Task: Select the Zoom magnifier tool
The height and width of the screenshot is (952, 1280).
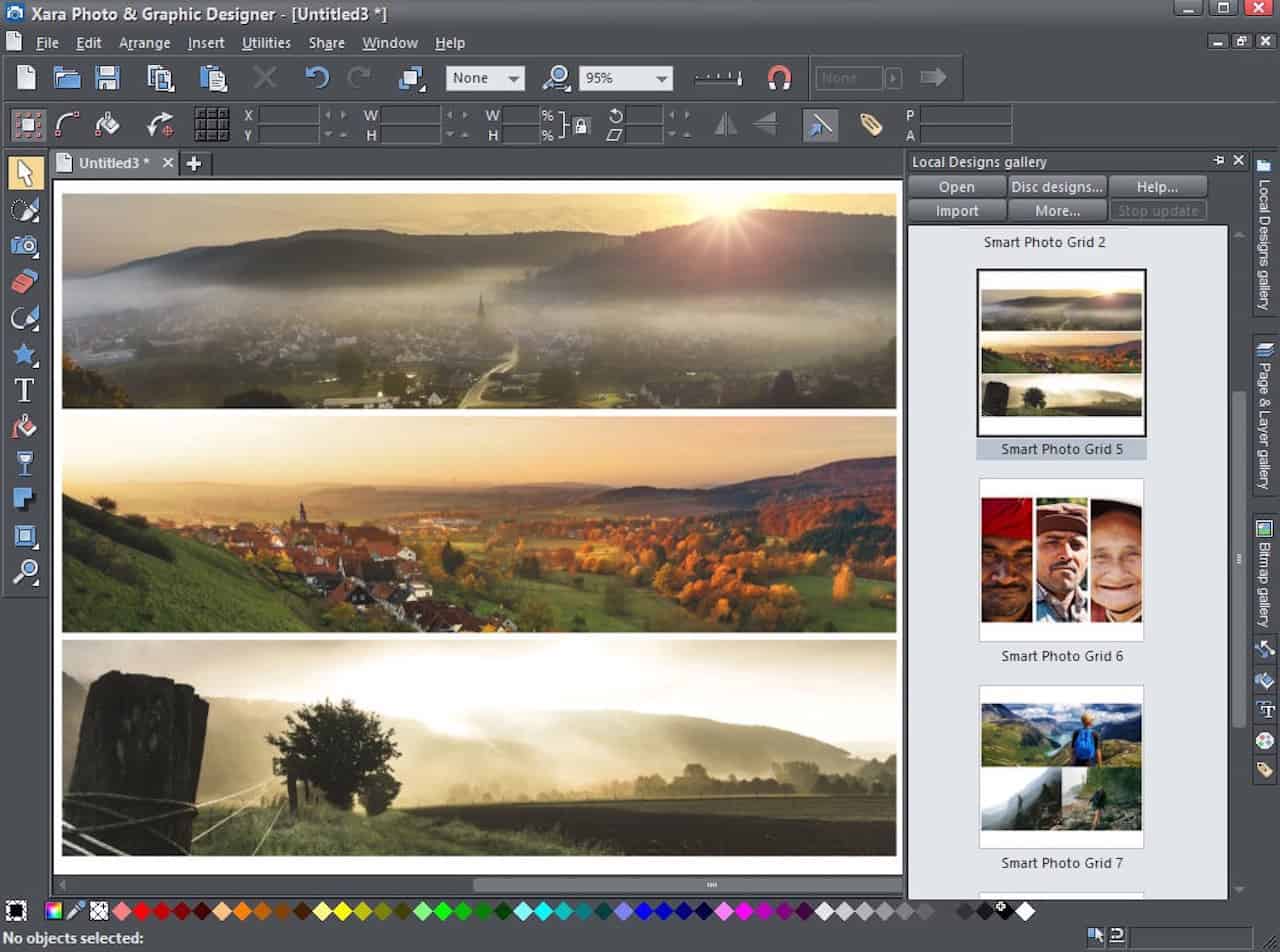Action: coord(25,572)
